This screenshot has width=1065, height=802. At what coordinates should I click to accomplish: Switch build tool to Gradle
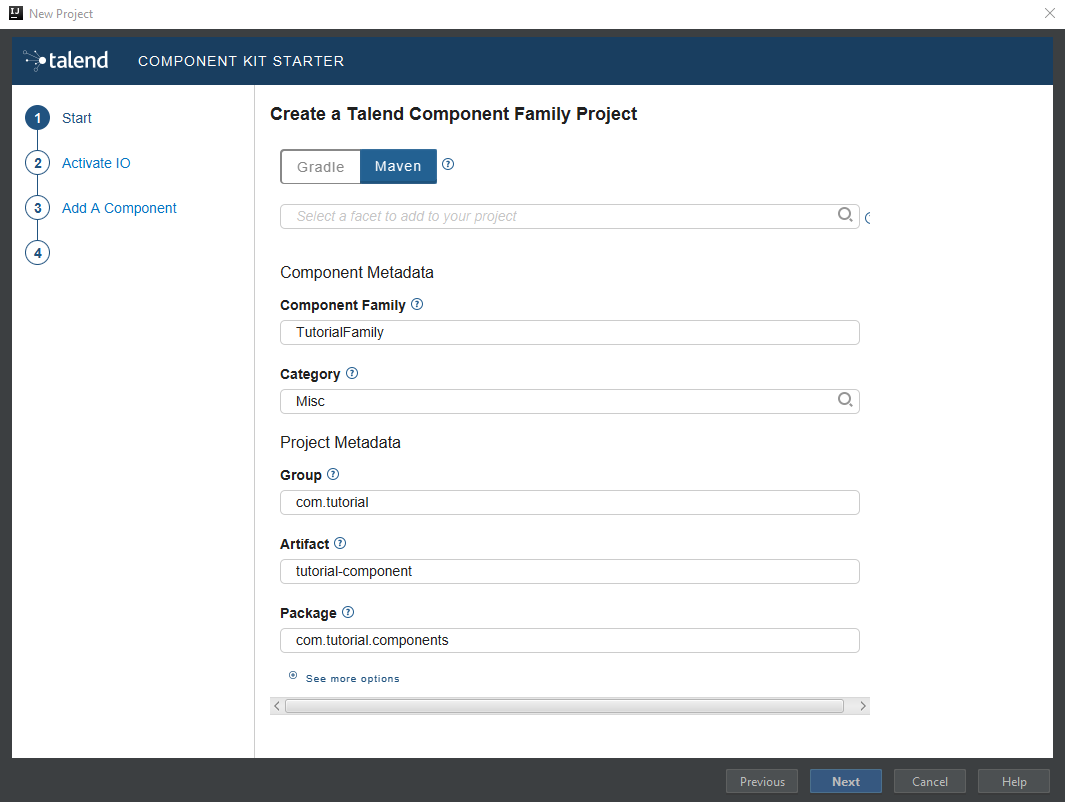point(320,167)
